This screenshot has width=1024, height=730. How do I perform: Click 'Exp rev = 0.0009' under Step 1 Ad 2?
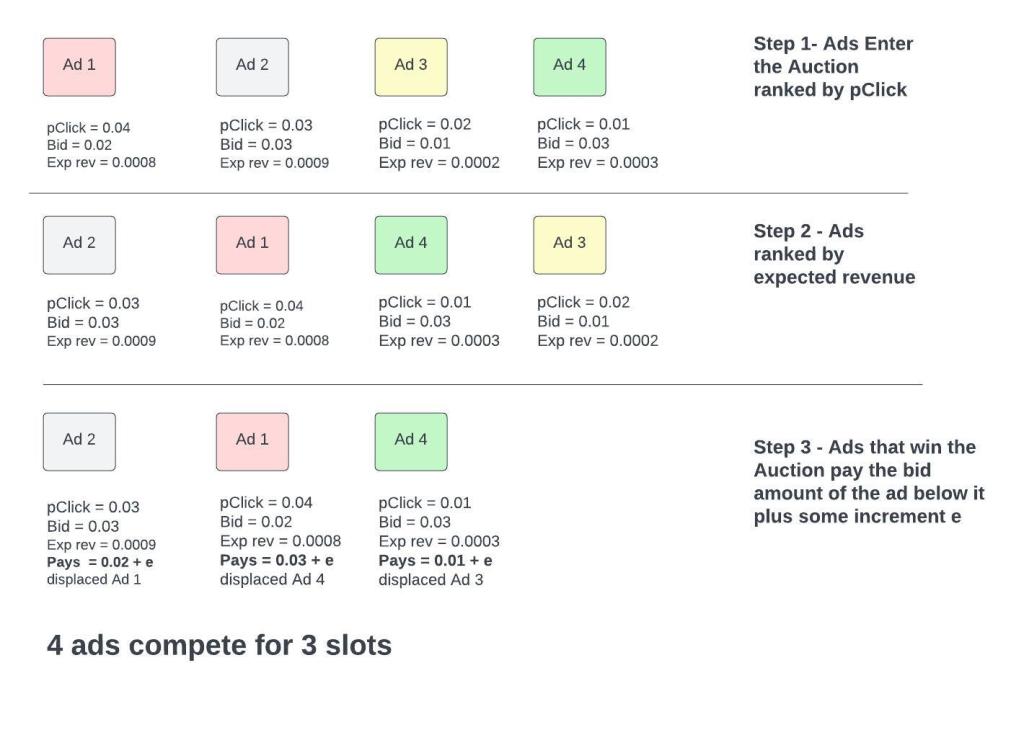(274, 163)
